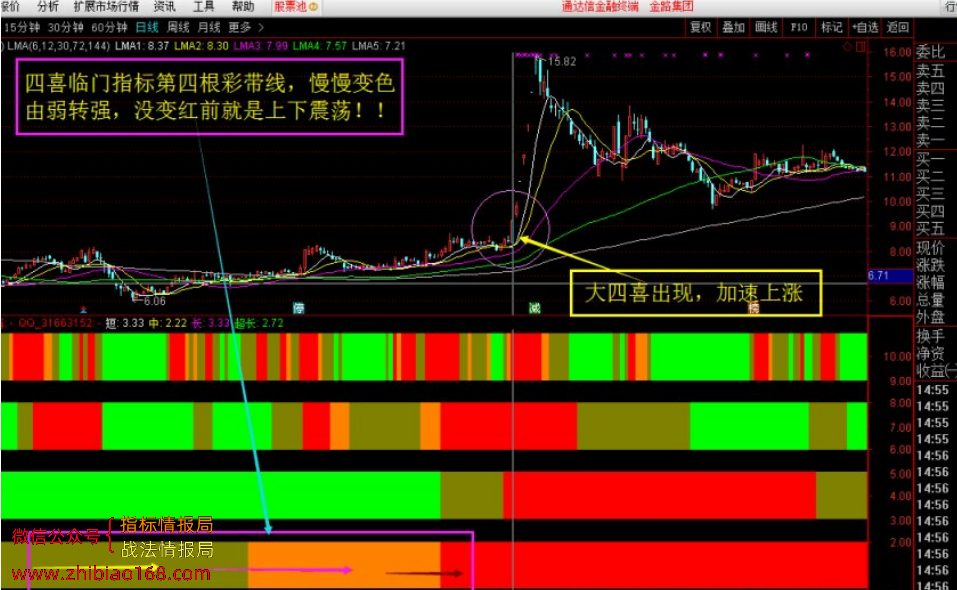Click the 买五 row in quote panel

click(x=930, y=229)
